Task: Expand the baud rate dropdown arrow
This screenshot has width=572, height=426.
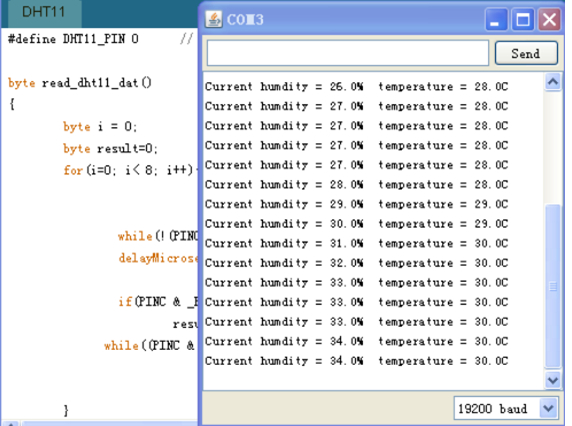Action: (x=548, y=408)
